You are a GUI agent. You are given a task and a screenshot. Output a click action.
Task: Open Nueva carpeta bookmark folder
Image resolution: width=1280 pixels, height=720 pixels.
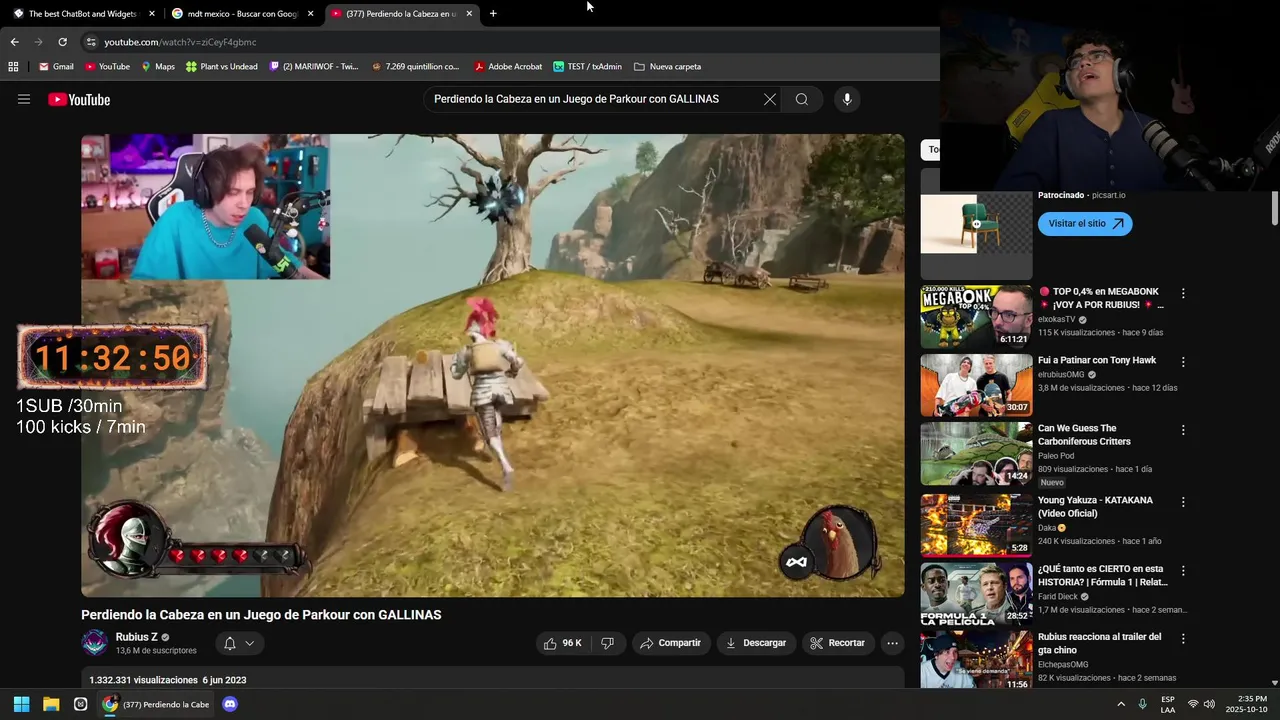point(667,67)
